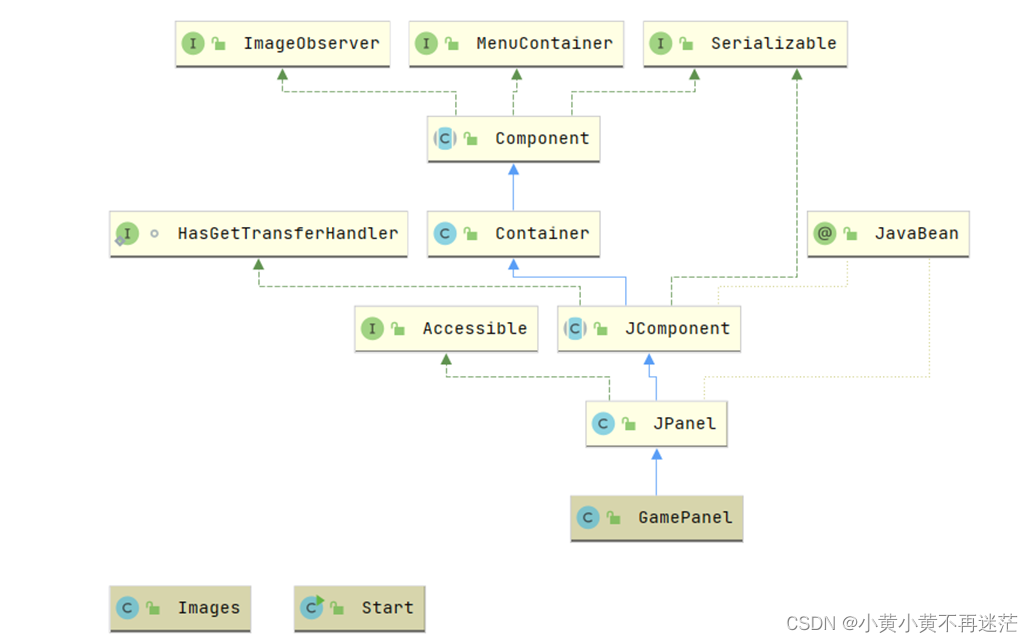Click the MenuContainer interface icon
1033x643 pixels.
click(426, 43)
